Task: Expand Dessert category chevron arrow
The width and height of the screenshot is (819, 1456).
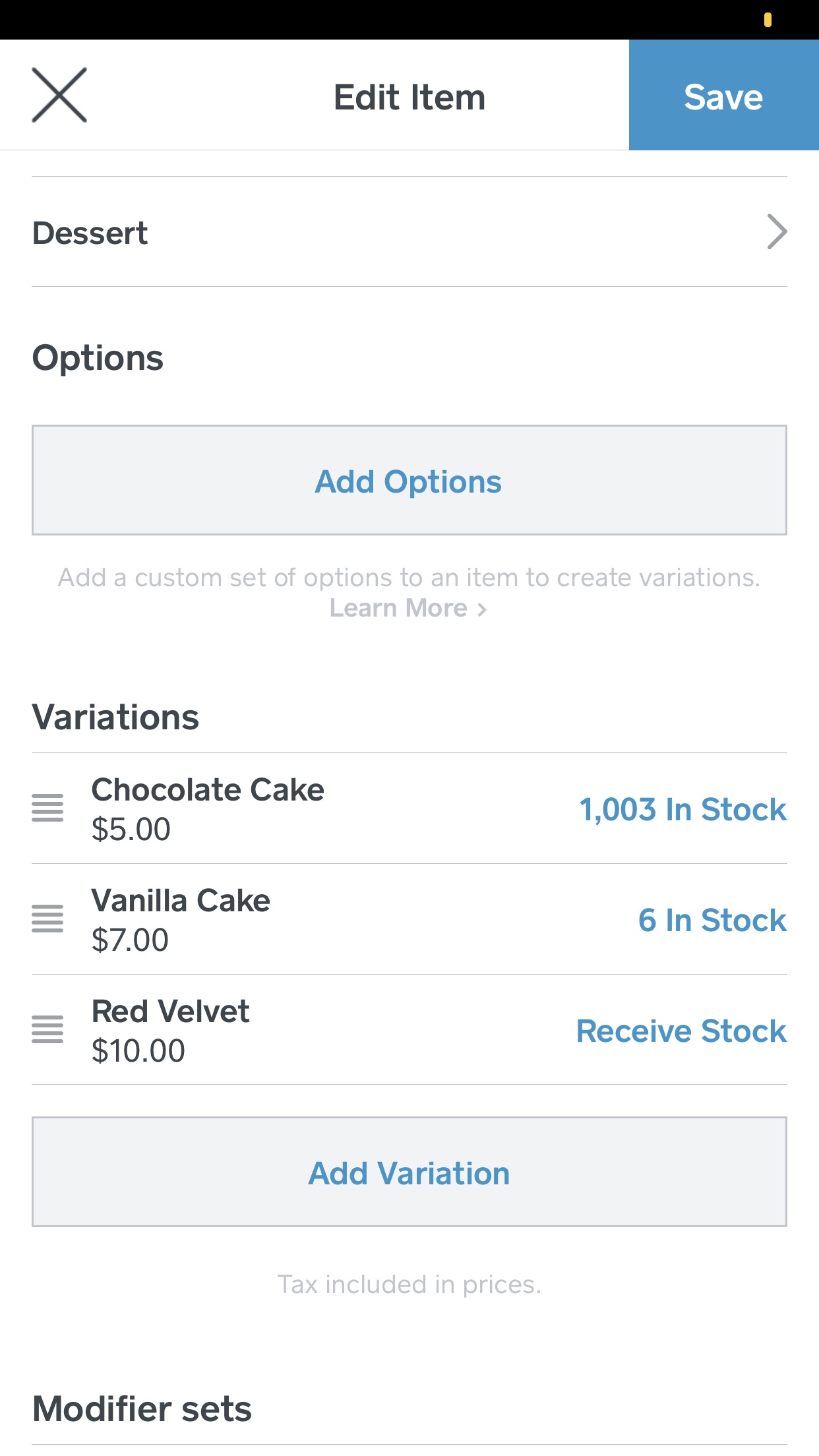Action: [777, 232]
